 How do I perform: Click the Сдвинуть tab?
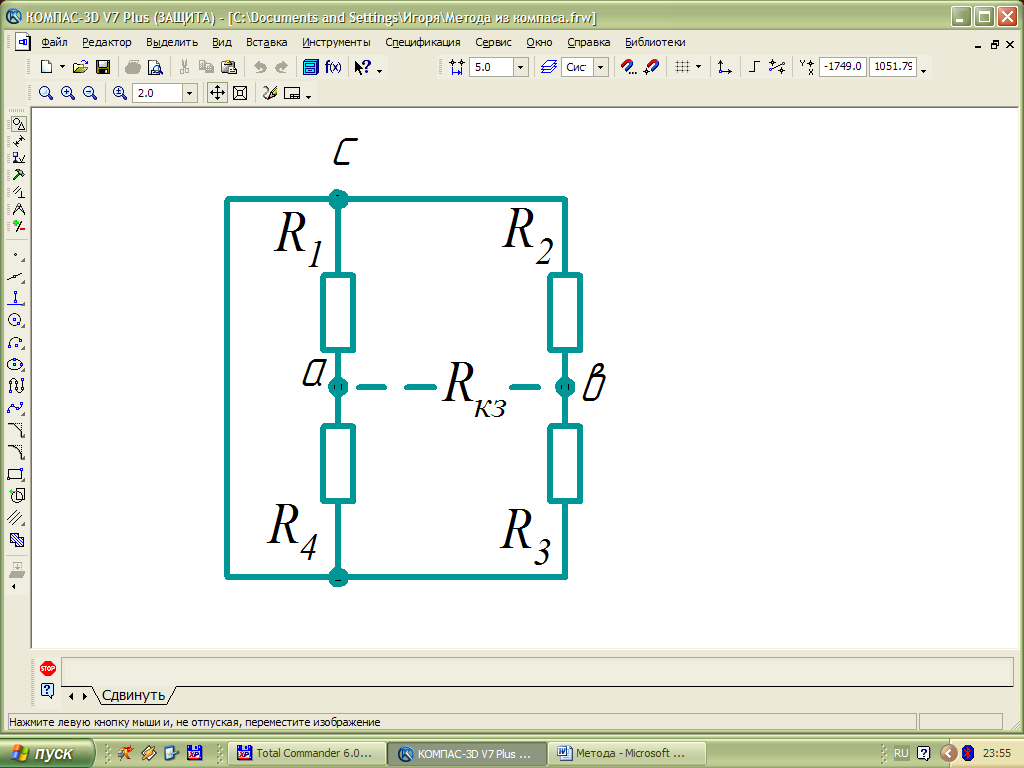[134, 694]
